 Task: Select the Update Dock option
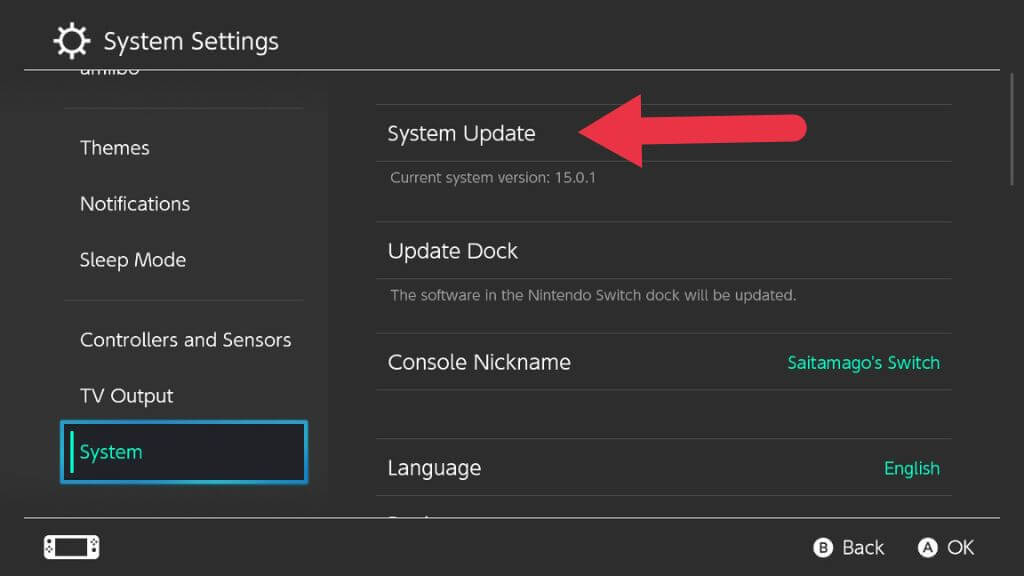click(x=453, y=251)
